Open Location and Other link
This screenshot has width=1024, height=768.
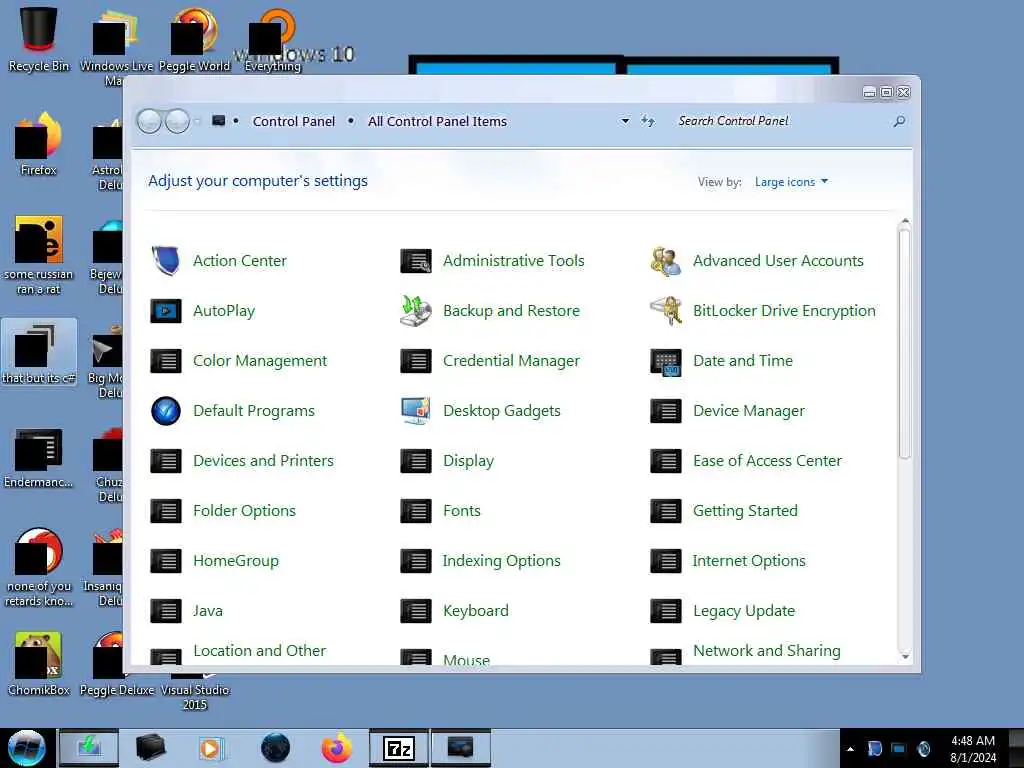pos(259,651)
